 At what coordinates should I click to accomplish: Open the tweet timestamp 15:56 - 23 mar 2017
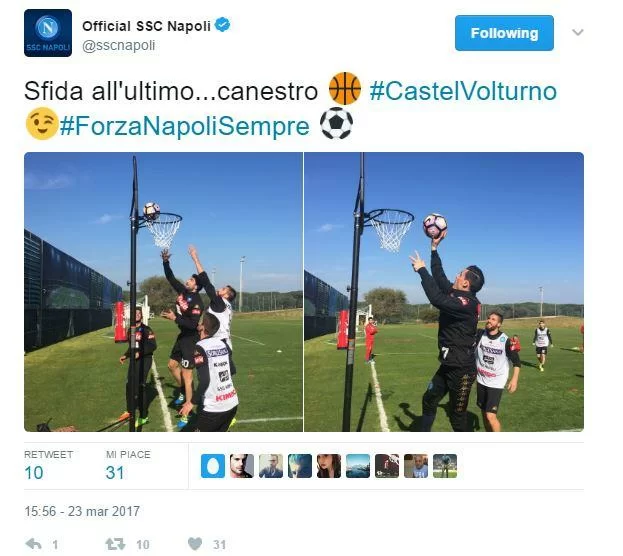coord(82,511)
